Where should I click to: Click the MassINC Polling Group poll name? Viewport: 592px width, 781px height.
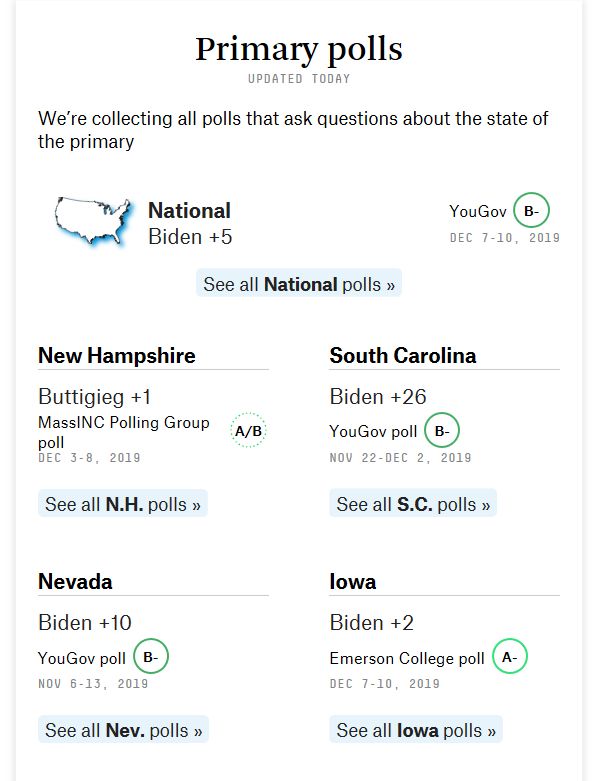(123, 432)
